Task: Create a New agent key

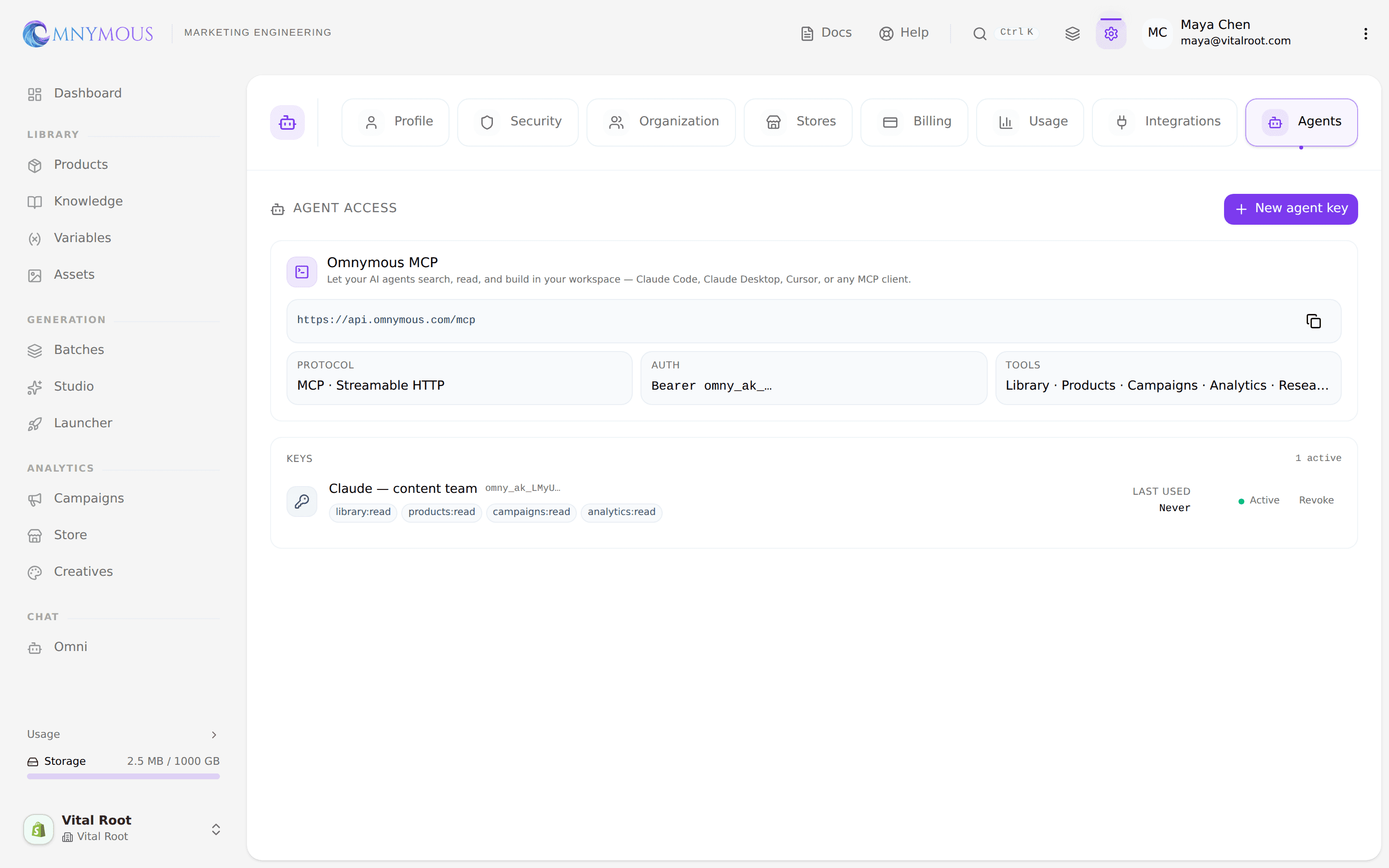Action: coord(1290,209)
